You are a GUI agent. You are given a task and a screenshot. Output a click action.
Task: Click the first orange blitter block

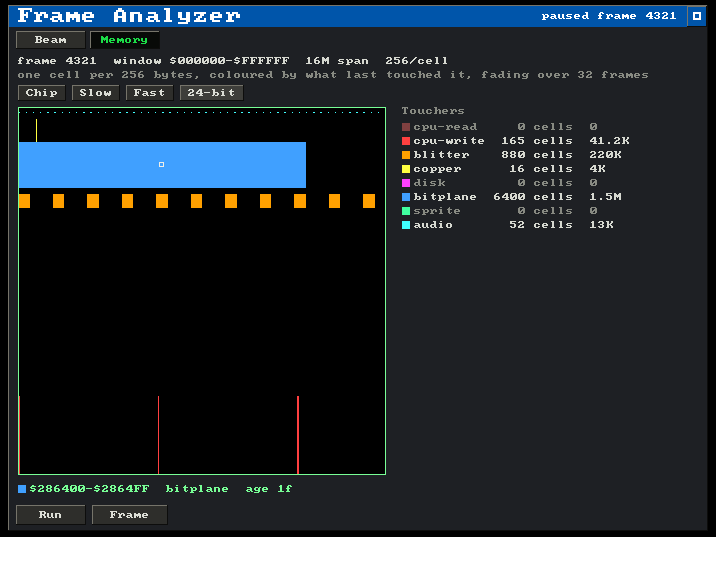24,201
